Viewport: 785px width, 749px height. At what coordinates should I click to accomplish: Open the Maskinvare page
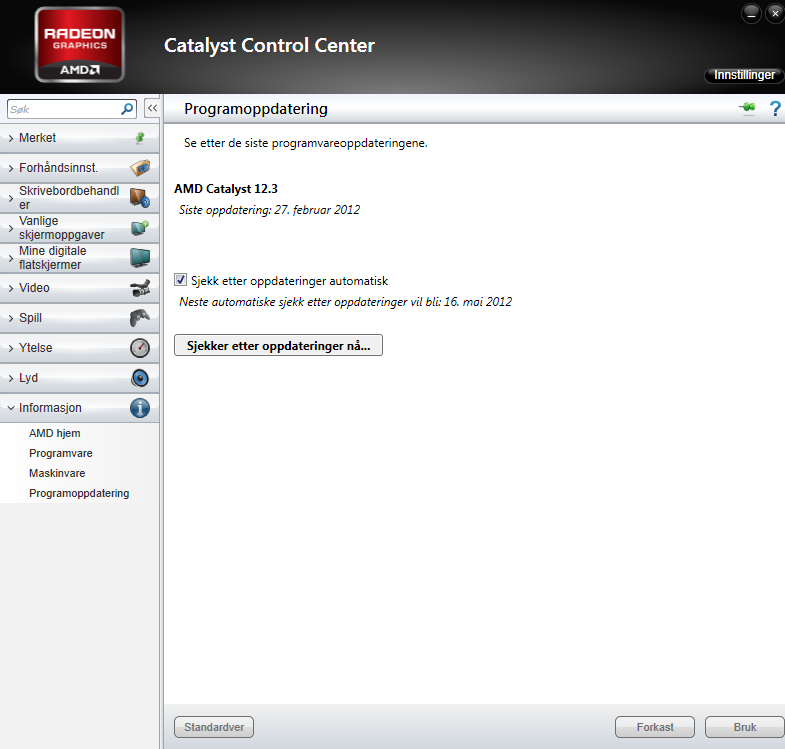57,473
